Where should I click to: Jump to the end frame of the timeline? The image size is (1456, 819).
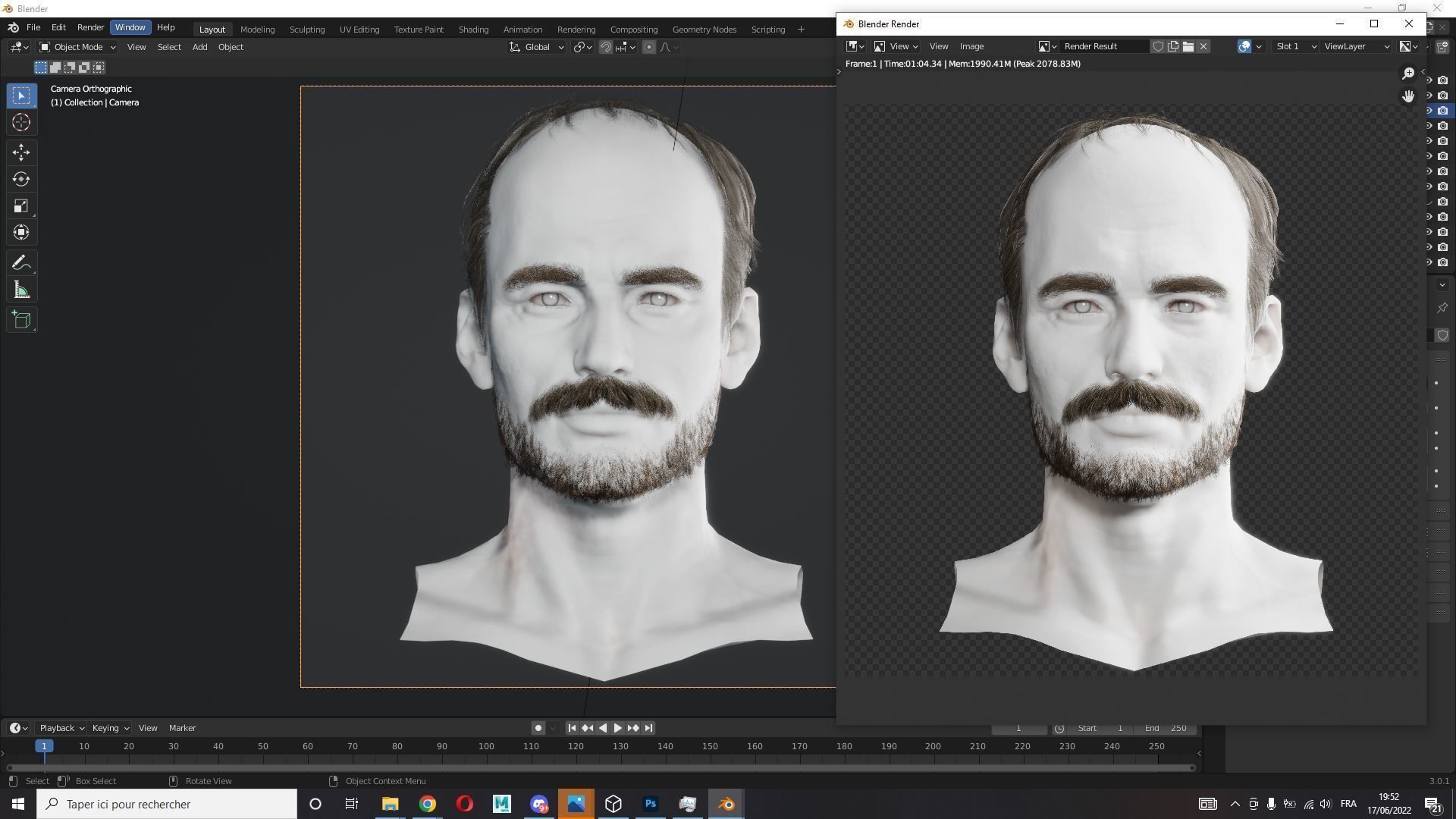point(648,728)
